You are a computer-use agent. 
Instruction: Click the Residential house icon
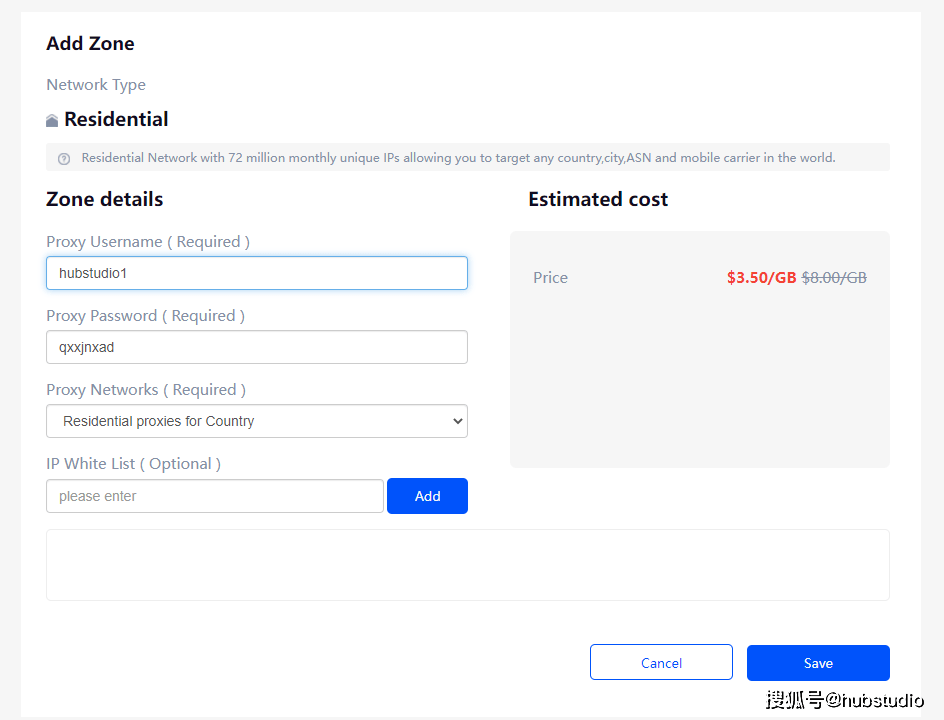click(x=52, y=121)
